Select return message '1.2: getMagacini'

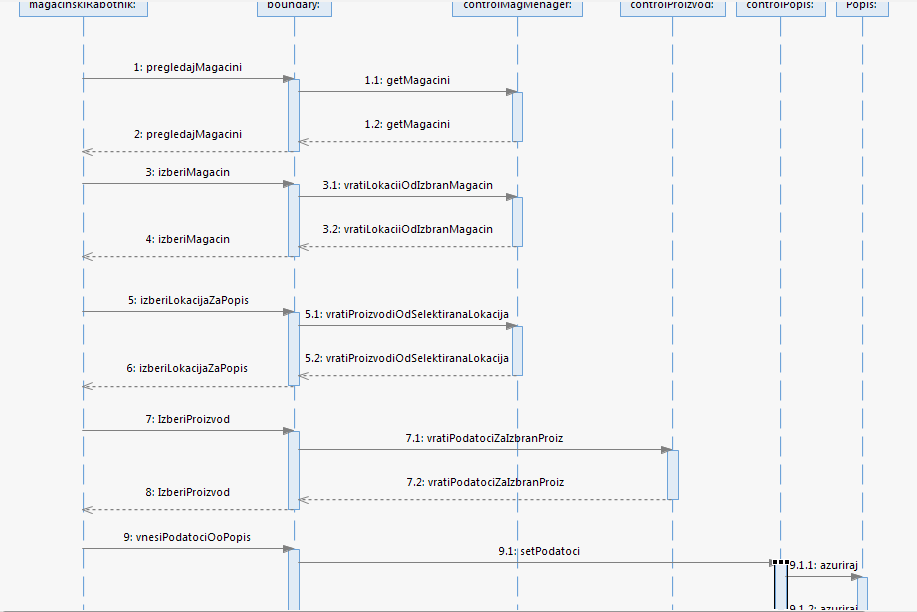point(406,124)
